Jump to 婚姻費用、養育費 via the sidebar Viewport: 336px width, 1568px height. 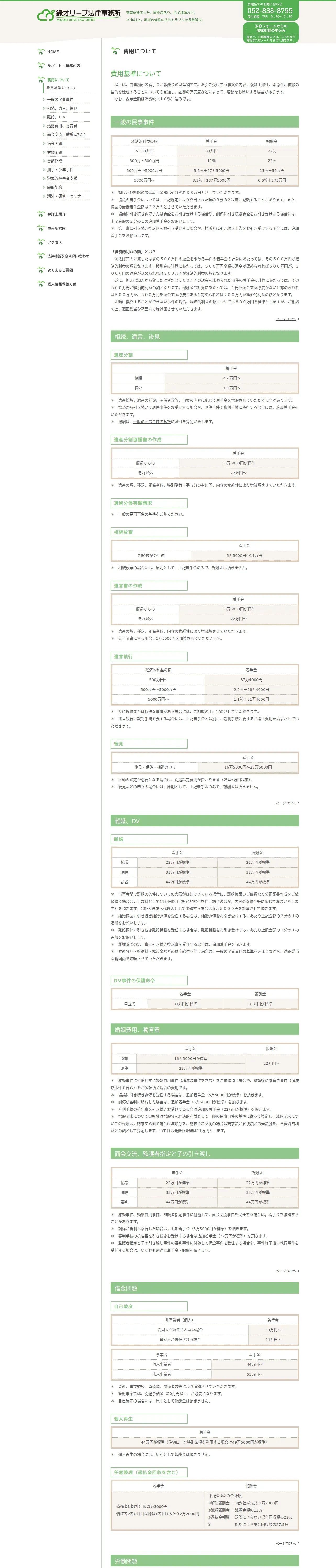[x=62, y=126]
